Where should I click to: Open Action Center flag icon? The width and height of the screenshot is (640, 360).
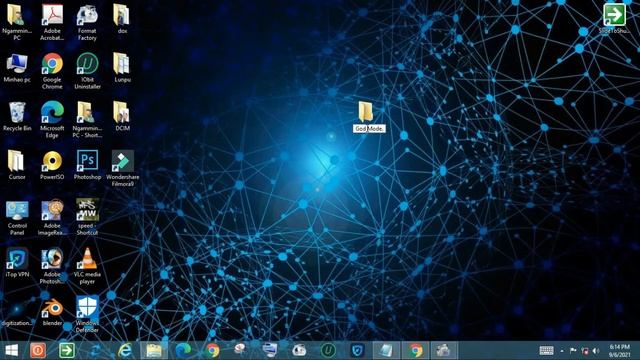[573, 351]
